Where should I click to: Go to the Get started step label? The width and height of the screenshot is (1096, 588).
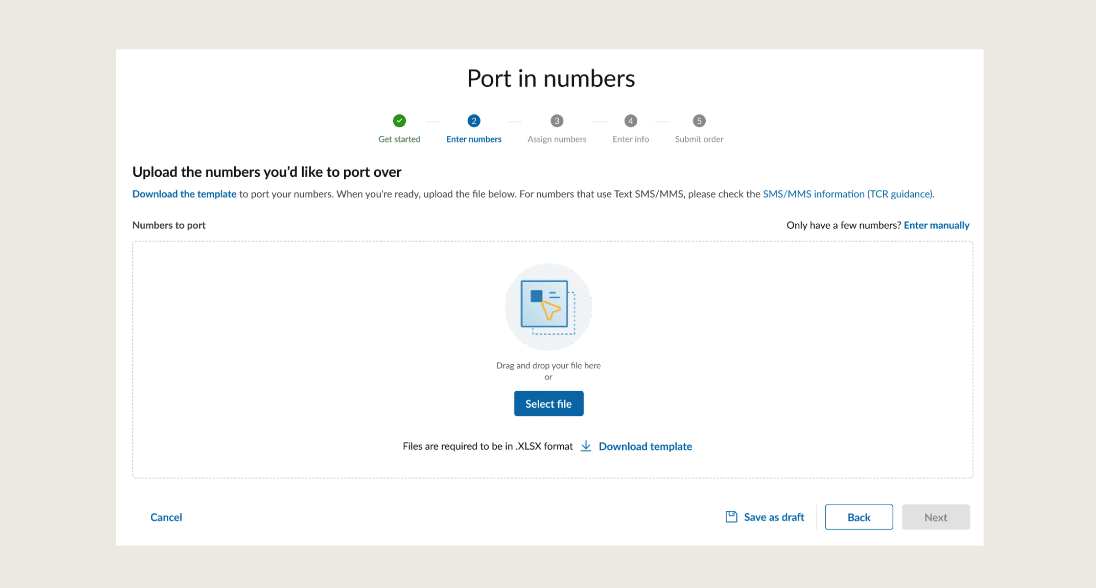tap(399, 140)
